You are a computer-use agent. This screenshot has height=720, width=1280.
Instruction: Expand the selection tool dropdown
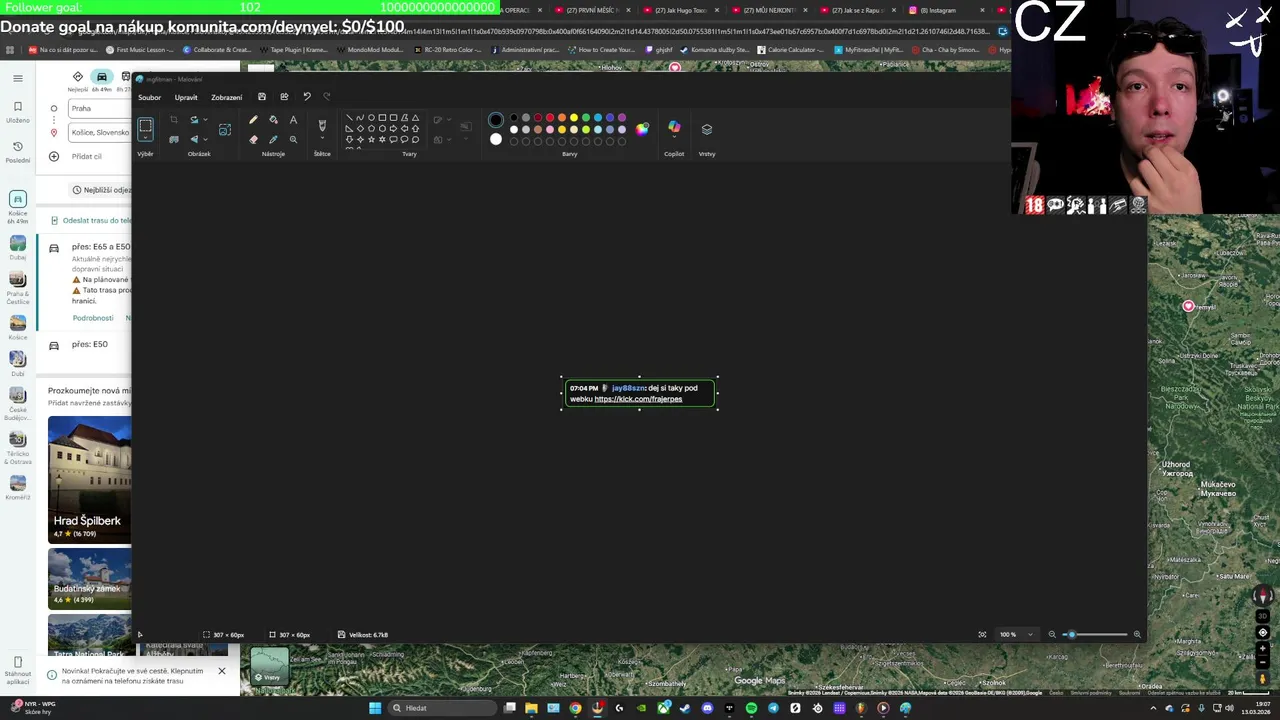(145, 137)
